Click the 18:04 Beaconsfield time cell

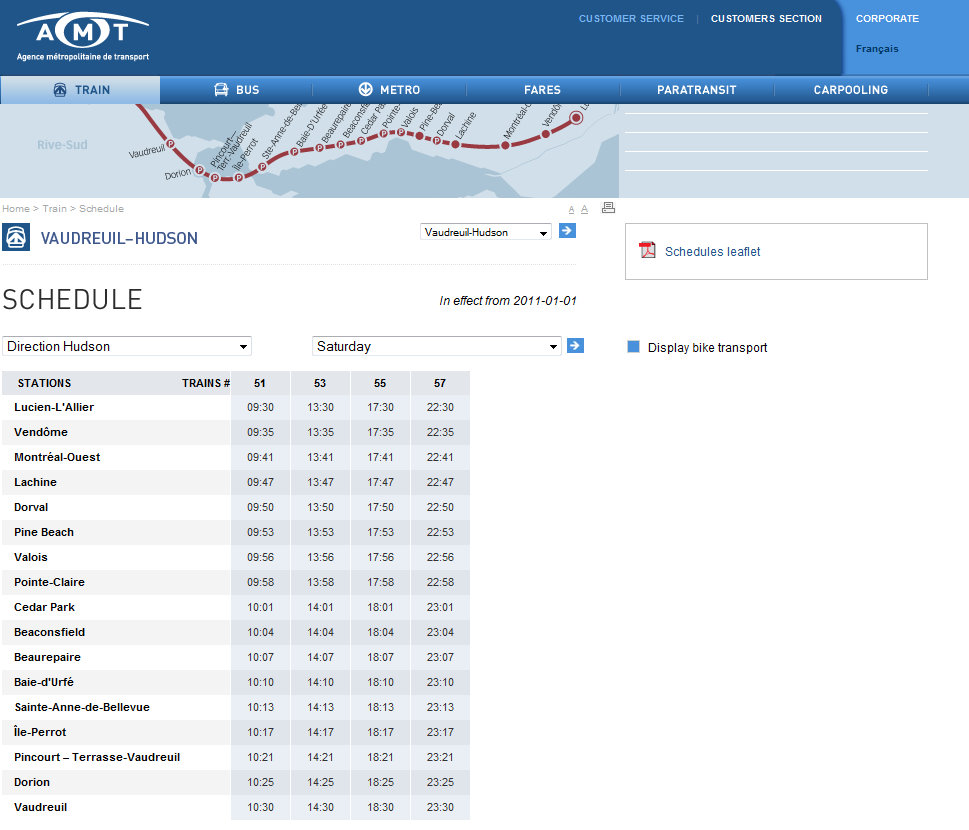click(x=380, y=632)
